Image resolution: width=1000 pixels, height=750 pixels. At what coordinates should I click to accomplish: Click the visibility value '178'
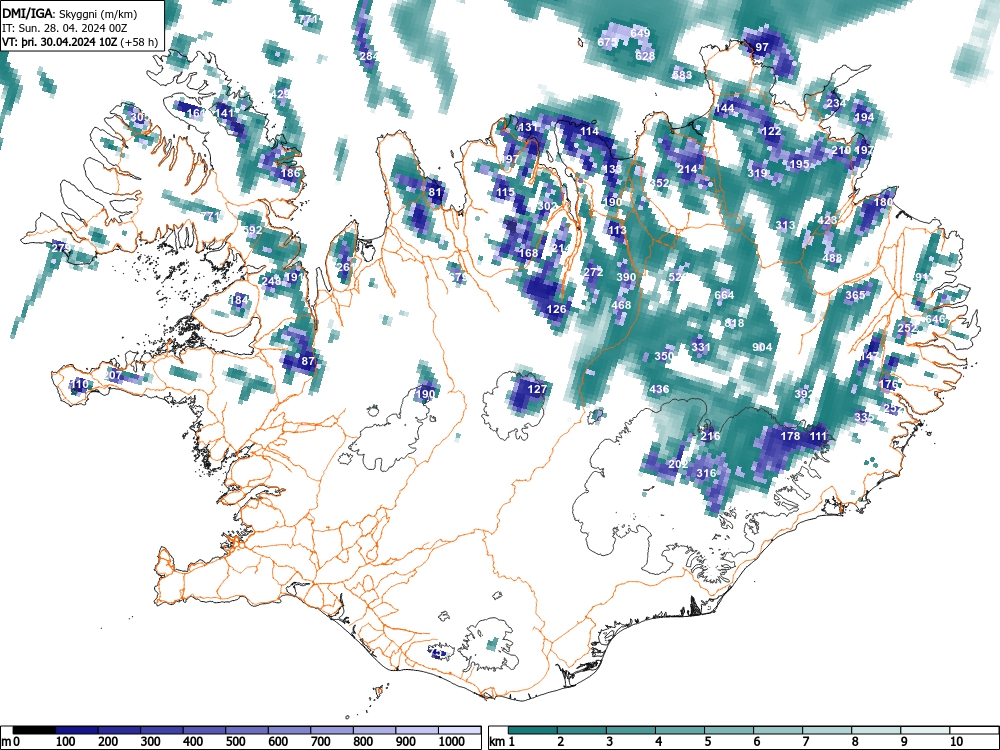(790, 436)
